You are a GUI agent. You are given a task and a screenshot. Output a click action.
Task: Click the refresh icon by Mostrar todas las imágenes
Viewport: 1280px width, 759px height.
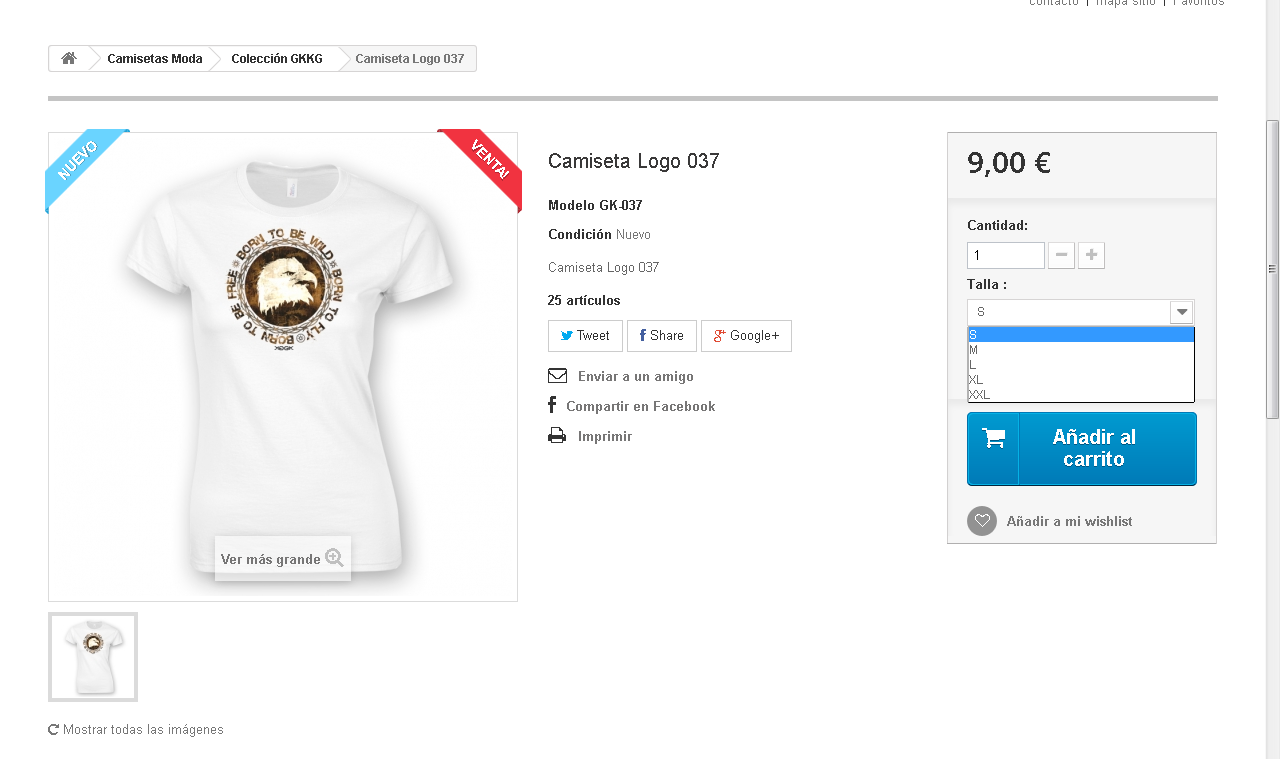[x=53, y=729]
